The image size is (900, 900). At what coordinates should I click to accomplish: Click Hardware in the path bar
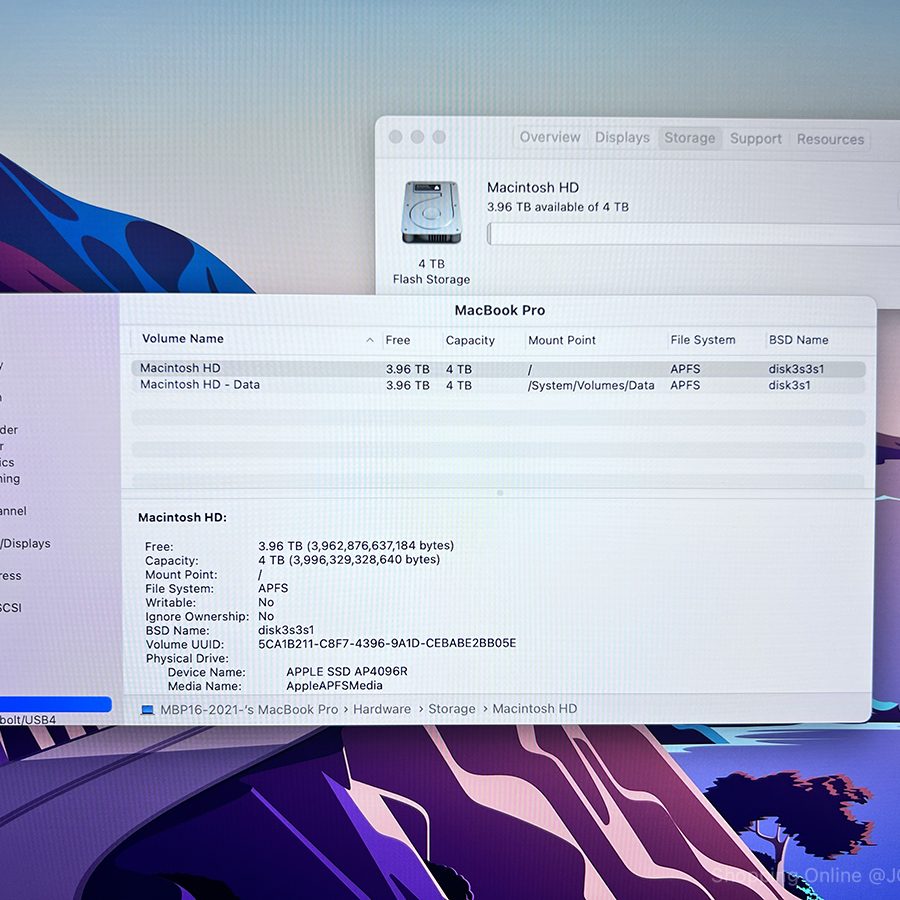tap(382, 709)
